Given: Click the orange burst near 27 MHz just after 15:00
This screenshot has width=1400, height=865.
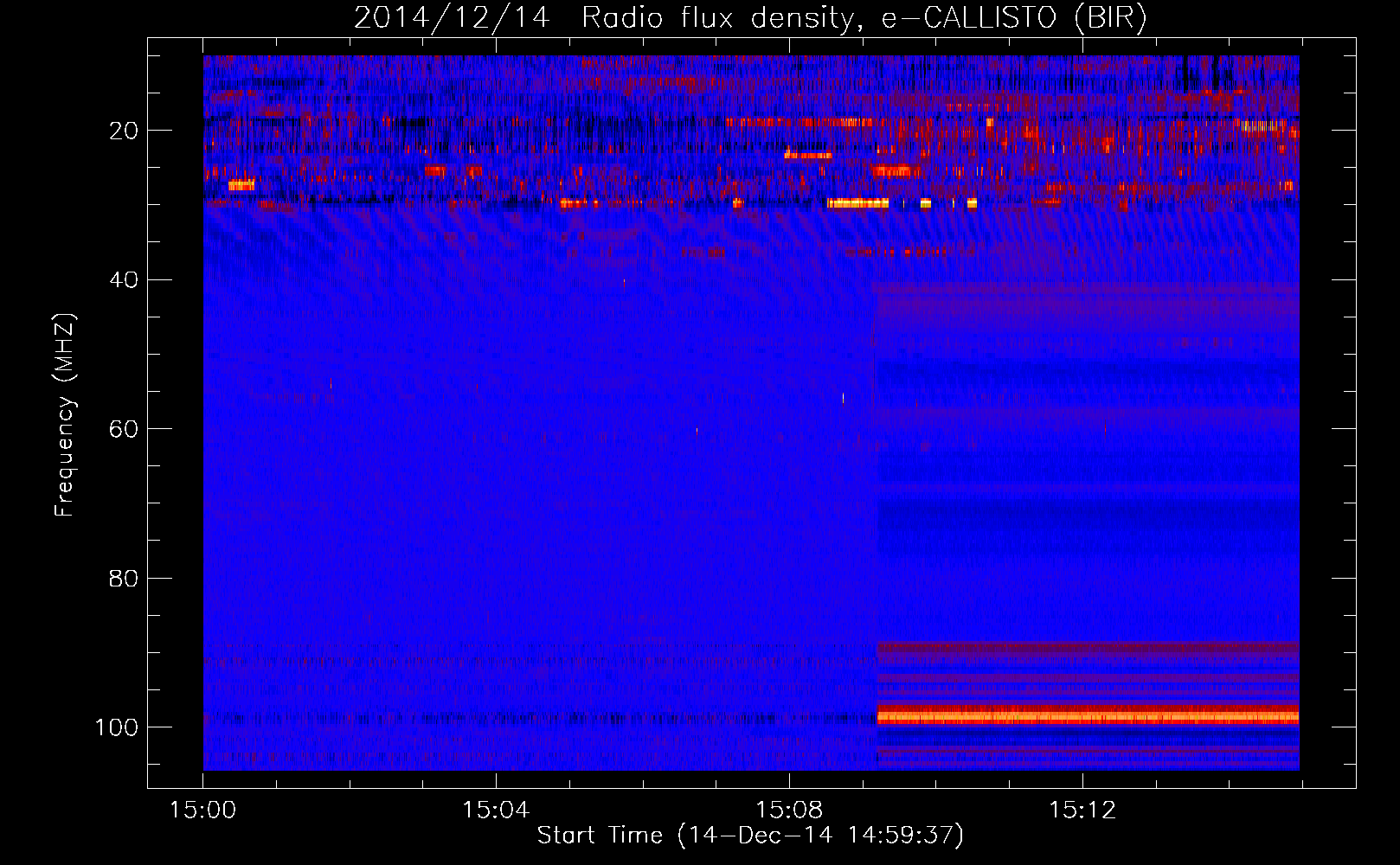Looking at the screenshot, I should pos(241,185).
